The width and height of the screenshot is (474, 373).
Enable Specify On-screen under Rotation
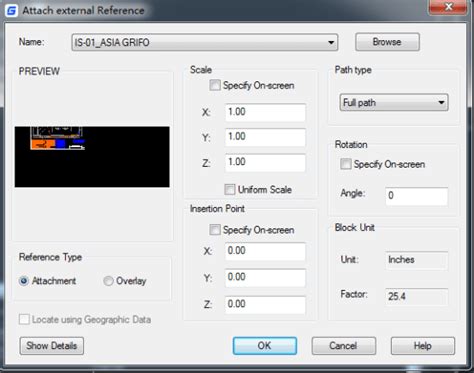[x=346, y=164]
